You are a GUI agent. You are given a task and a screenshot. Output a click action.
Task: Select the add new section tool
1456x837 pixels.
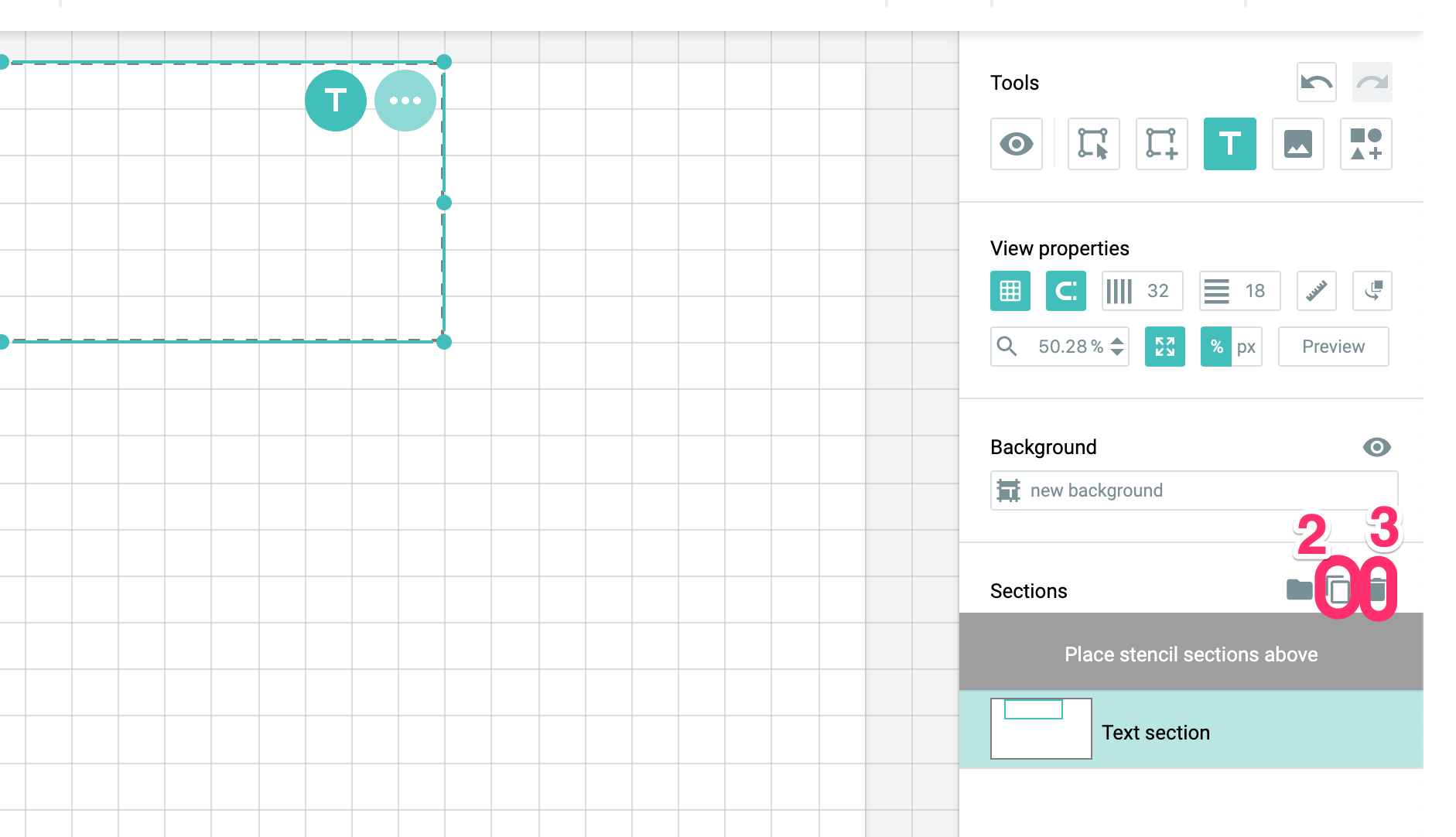pos(1161,144)
